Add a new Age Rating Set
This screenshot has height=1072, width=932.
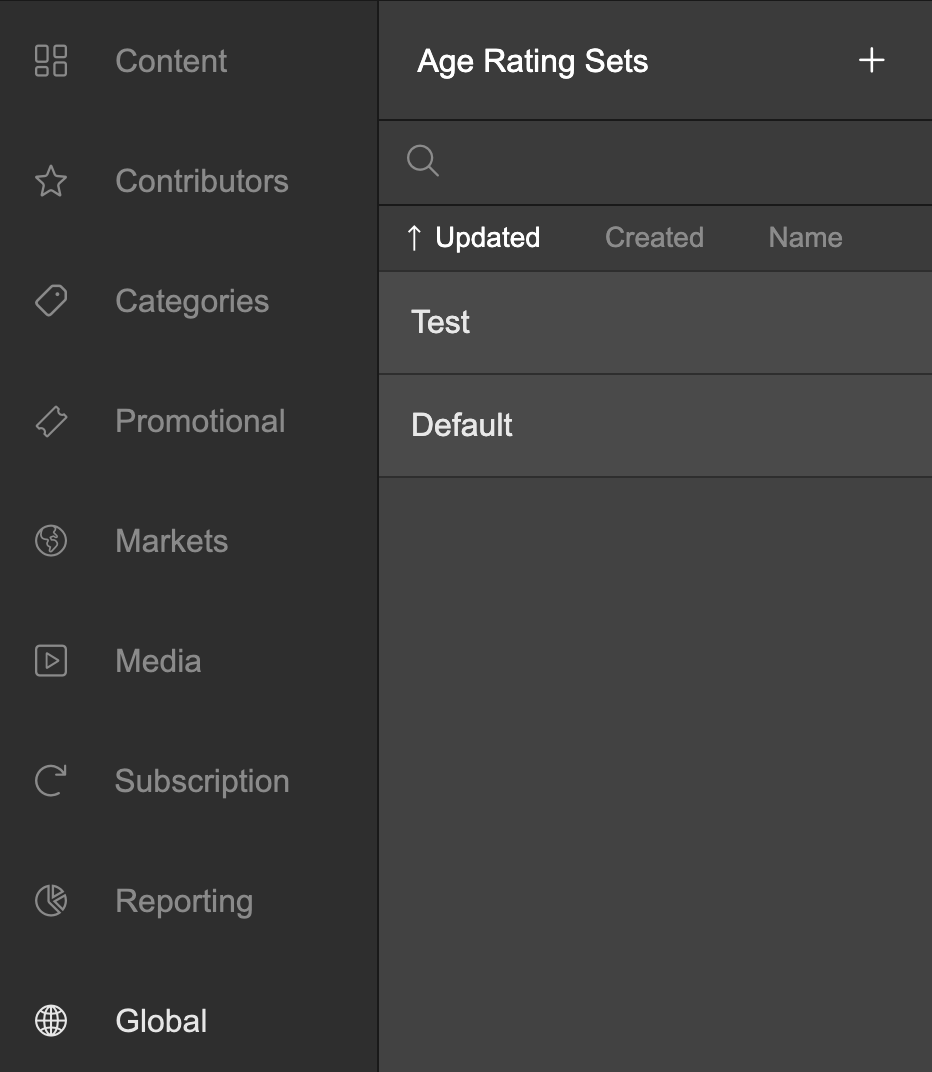872,60
